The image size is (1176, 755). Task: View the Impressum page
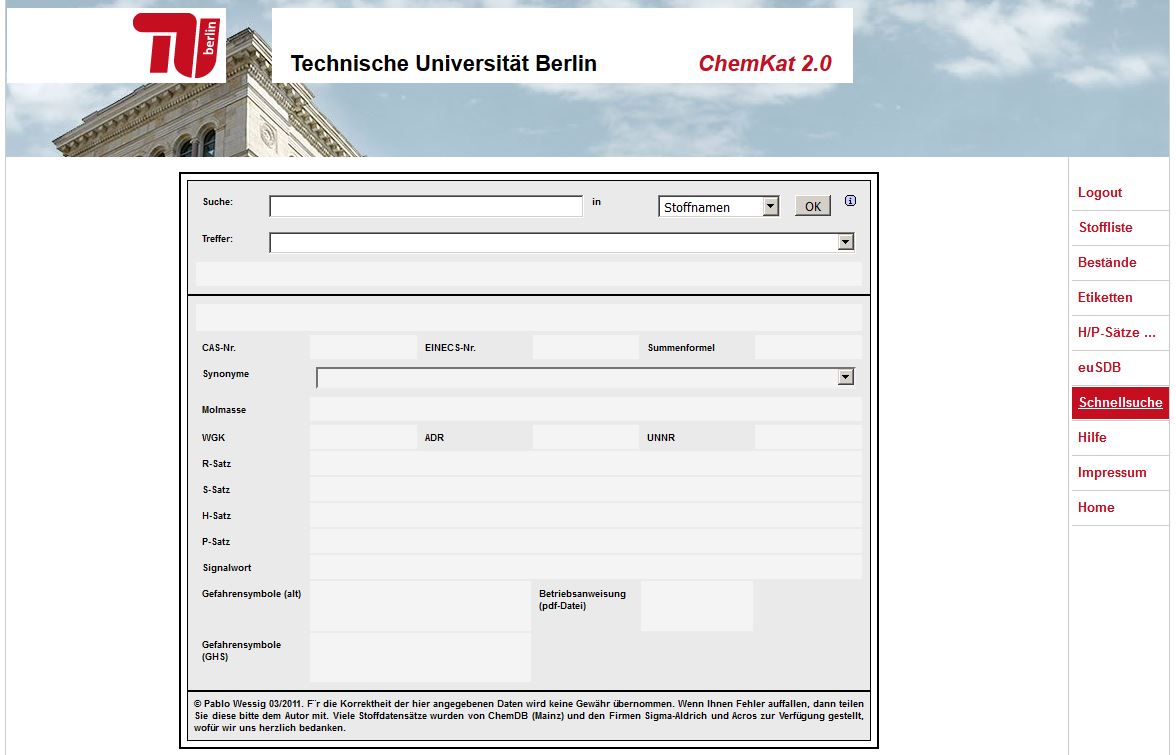pos(1112,472)
